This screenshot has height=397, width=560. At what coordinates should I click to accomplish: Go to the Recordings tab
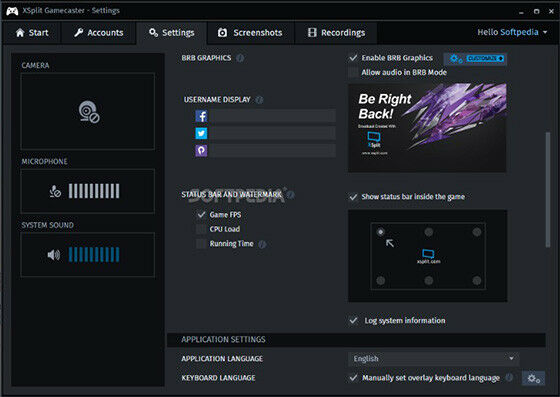click(x=336, y=33)
